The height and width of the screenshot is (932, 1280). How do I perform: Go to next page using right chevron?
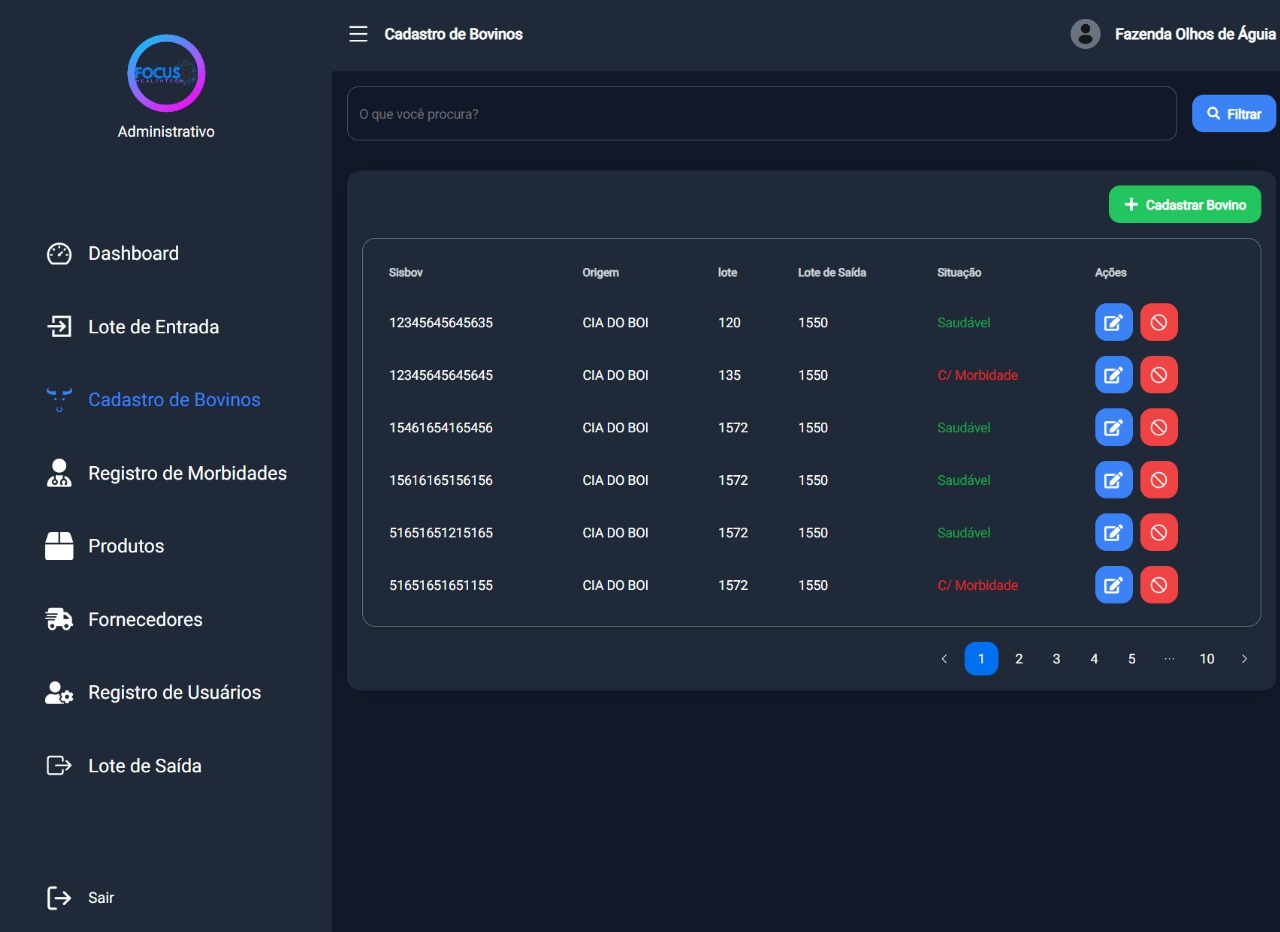pyautogui.click(x=1244, y=659)
